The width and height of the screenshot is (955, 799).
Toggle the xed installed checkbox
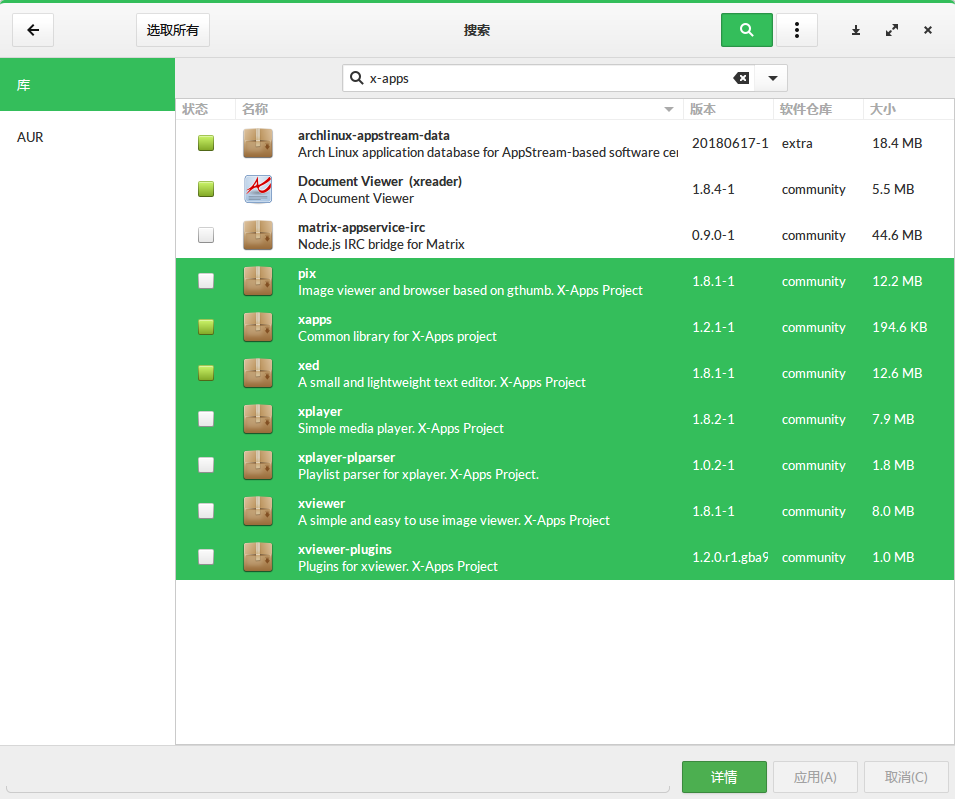click(206, 373)
